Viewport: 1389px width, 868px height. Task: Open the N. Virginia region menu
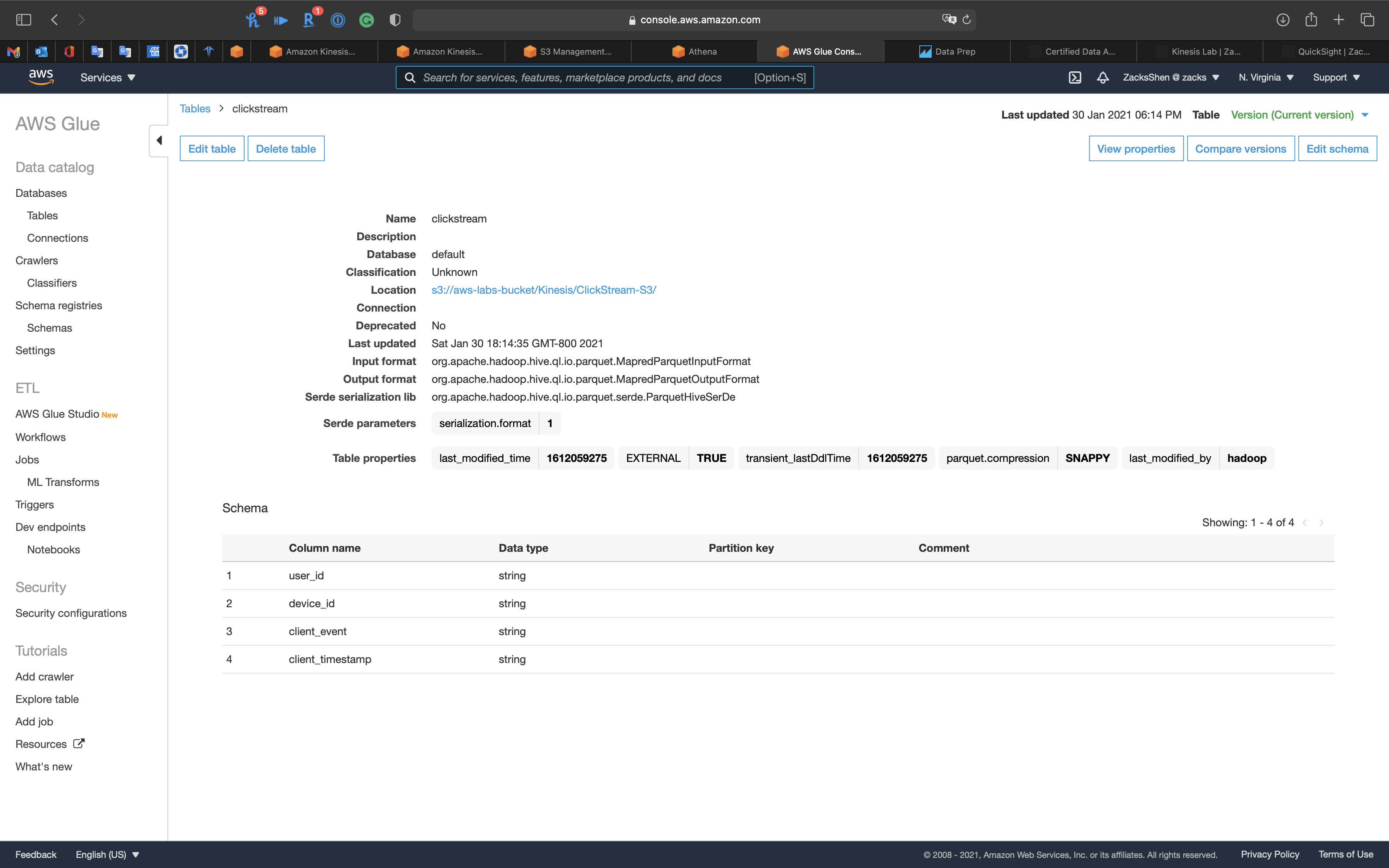tap(1266, 77)
